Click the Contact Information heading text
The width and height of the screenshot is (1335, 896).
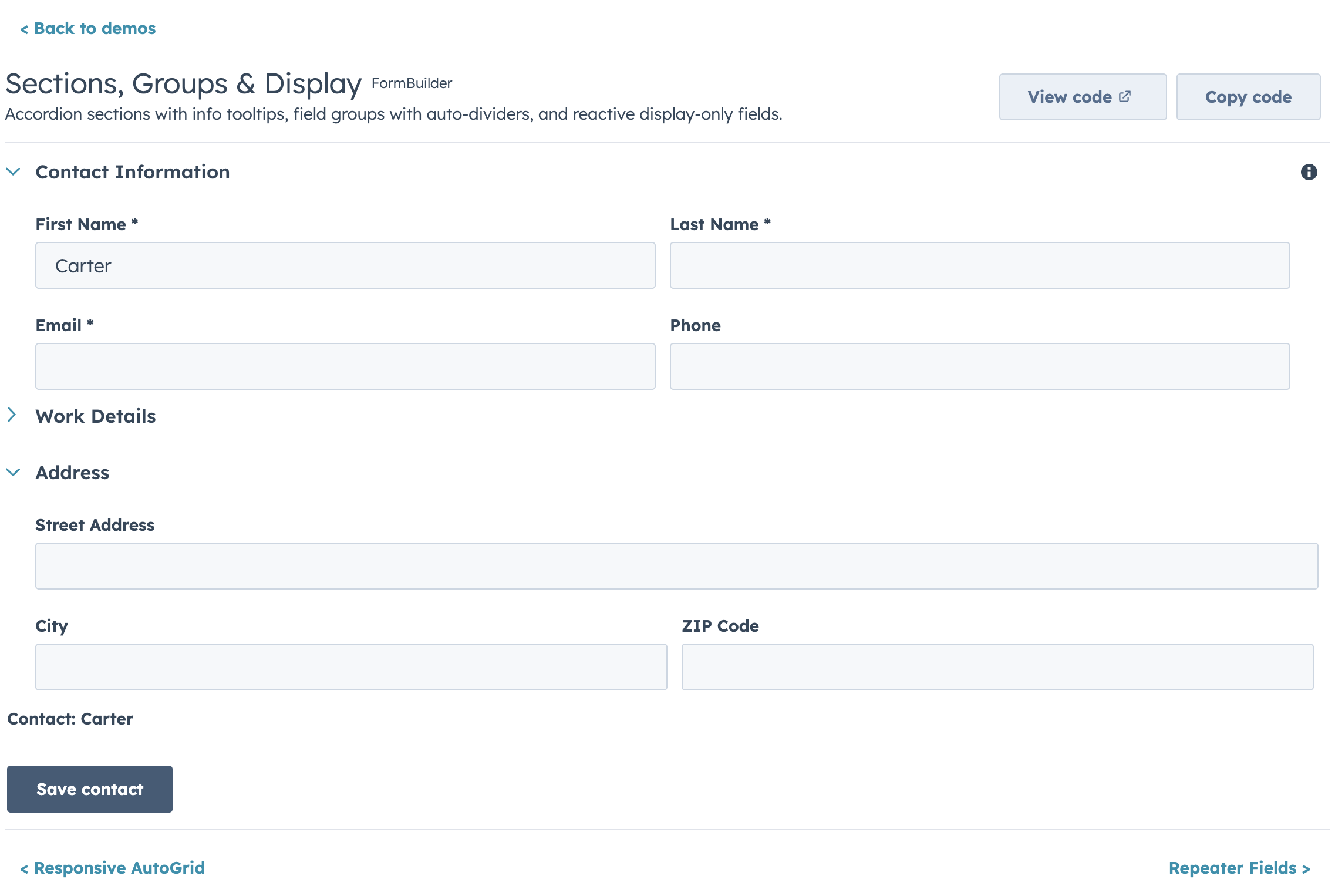pyautogui.click(x=133, y=172)
